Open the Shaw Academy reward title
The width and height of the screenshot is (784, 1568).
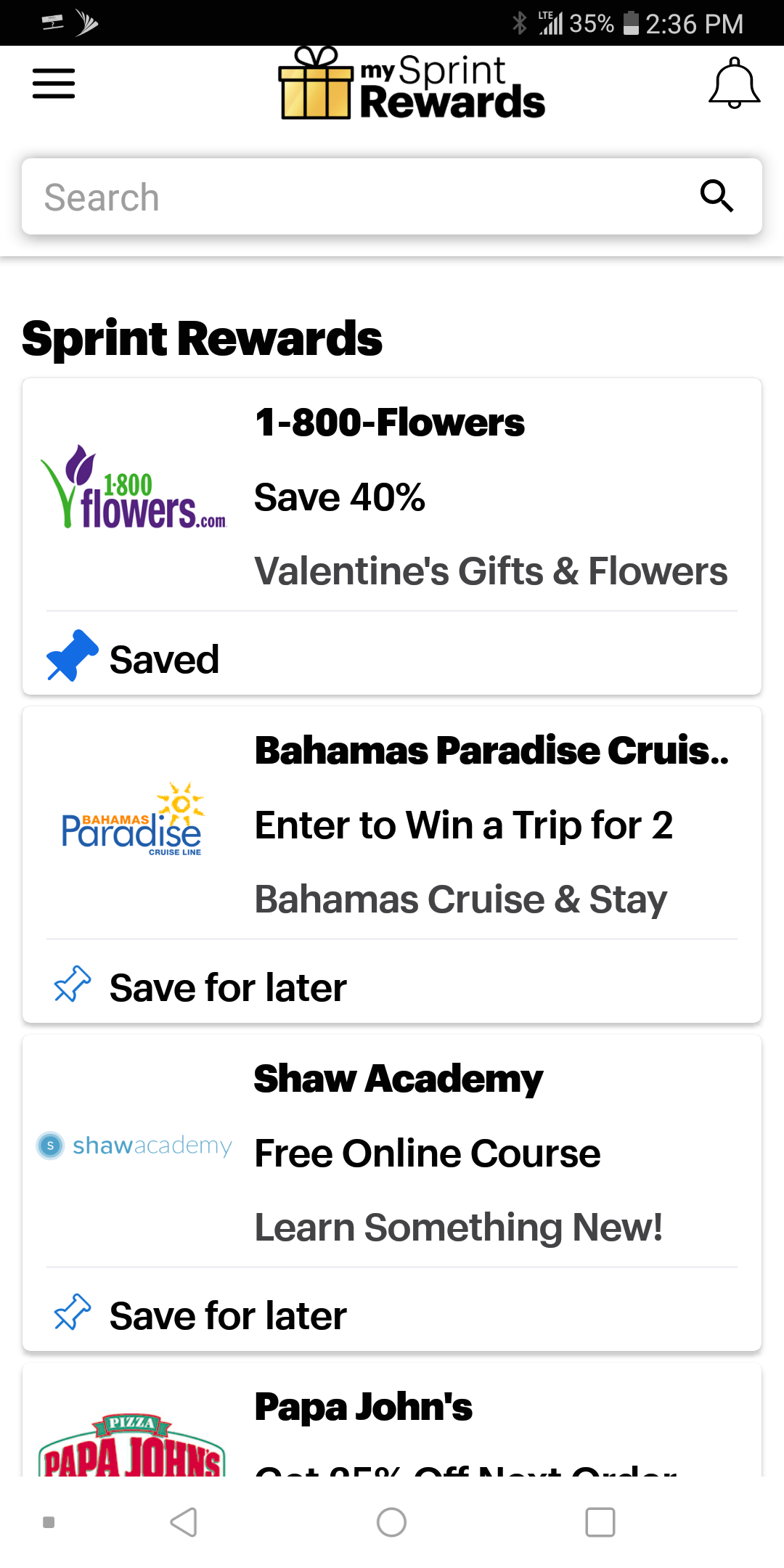coord(398,1079)
